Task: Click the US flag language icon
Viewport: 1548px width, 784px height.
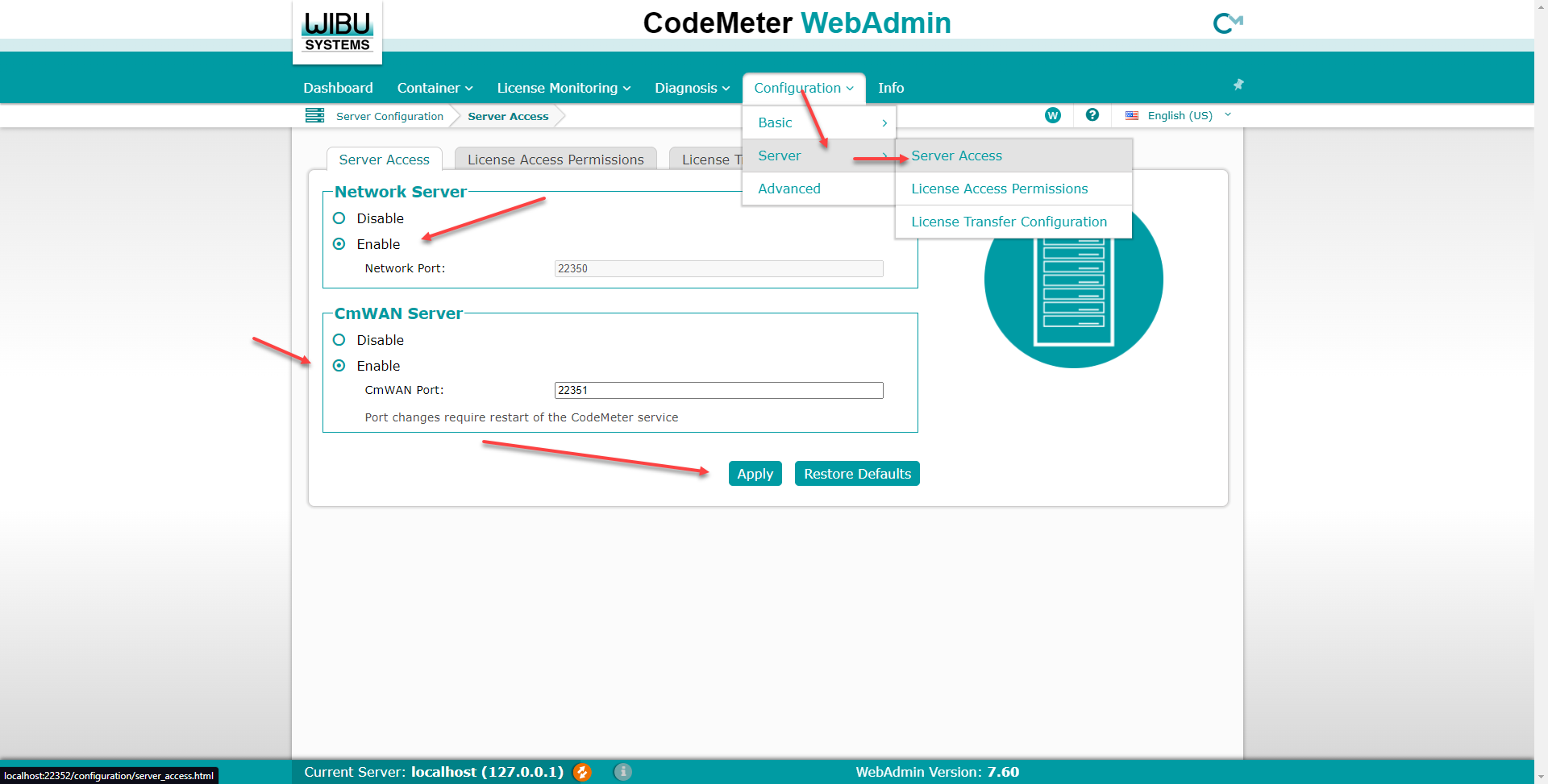Action: coord(1132,115)
